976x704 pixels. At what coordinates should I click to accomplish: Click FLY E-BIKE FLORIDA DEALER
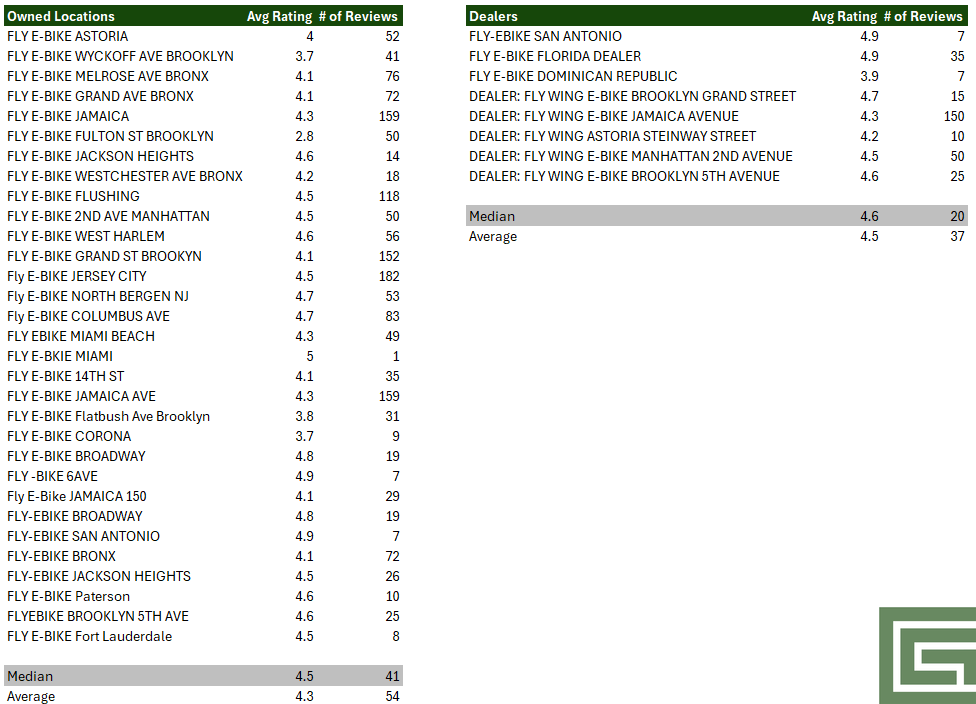(x=555, y=56)
